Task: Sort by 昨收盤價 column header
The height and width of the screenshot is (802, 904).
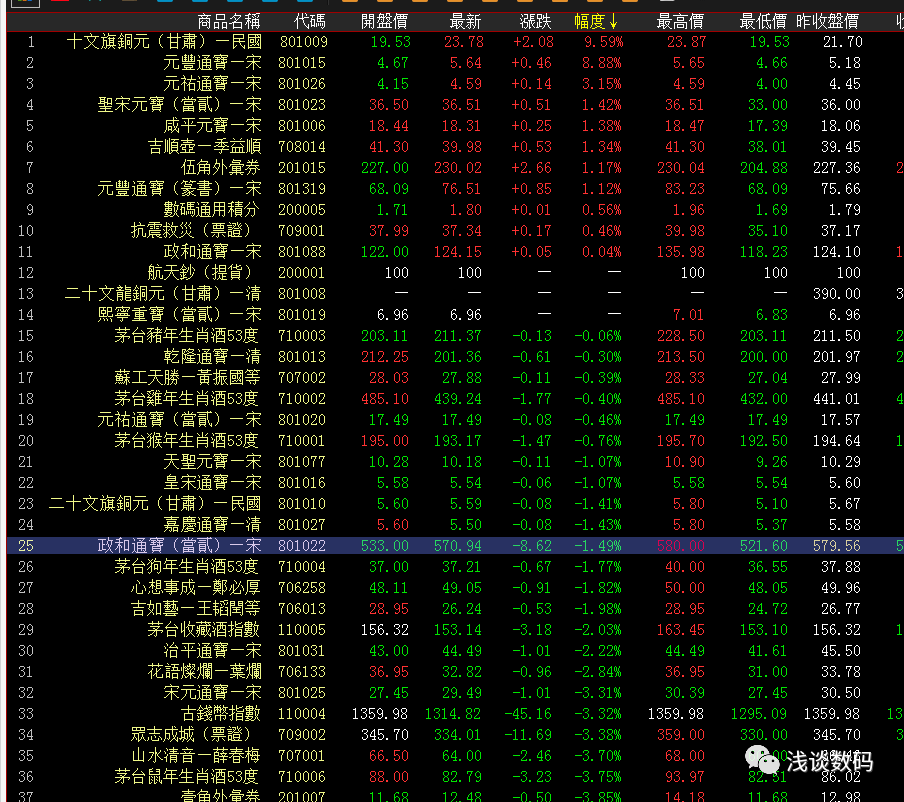Action: (x=827, y=22)
